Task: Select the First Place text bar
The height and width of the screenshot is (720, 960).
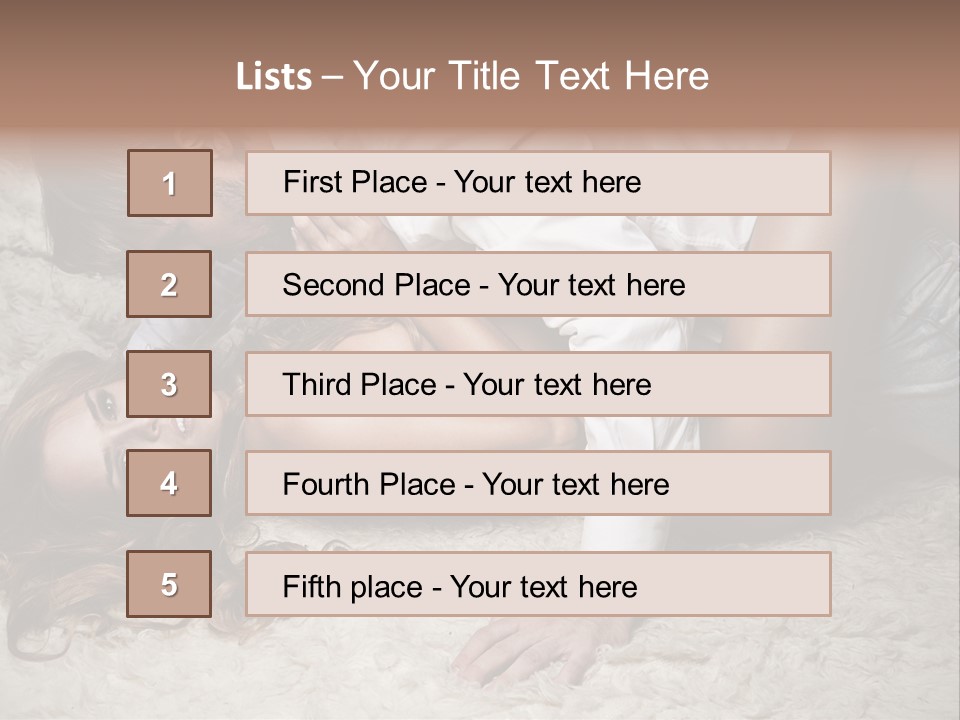Action: point(538,183)
